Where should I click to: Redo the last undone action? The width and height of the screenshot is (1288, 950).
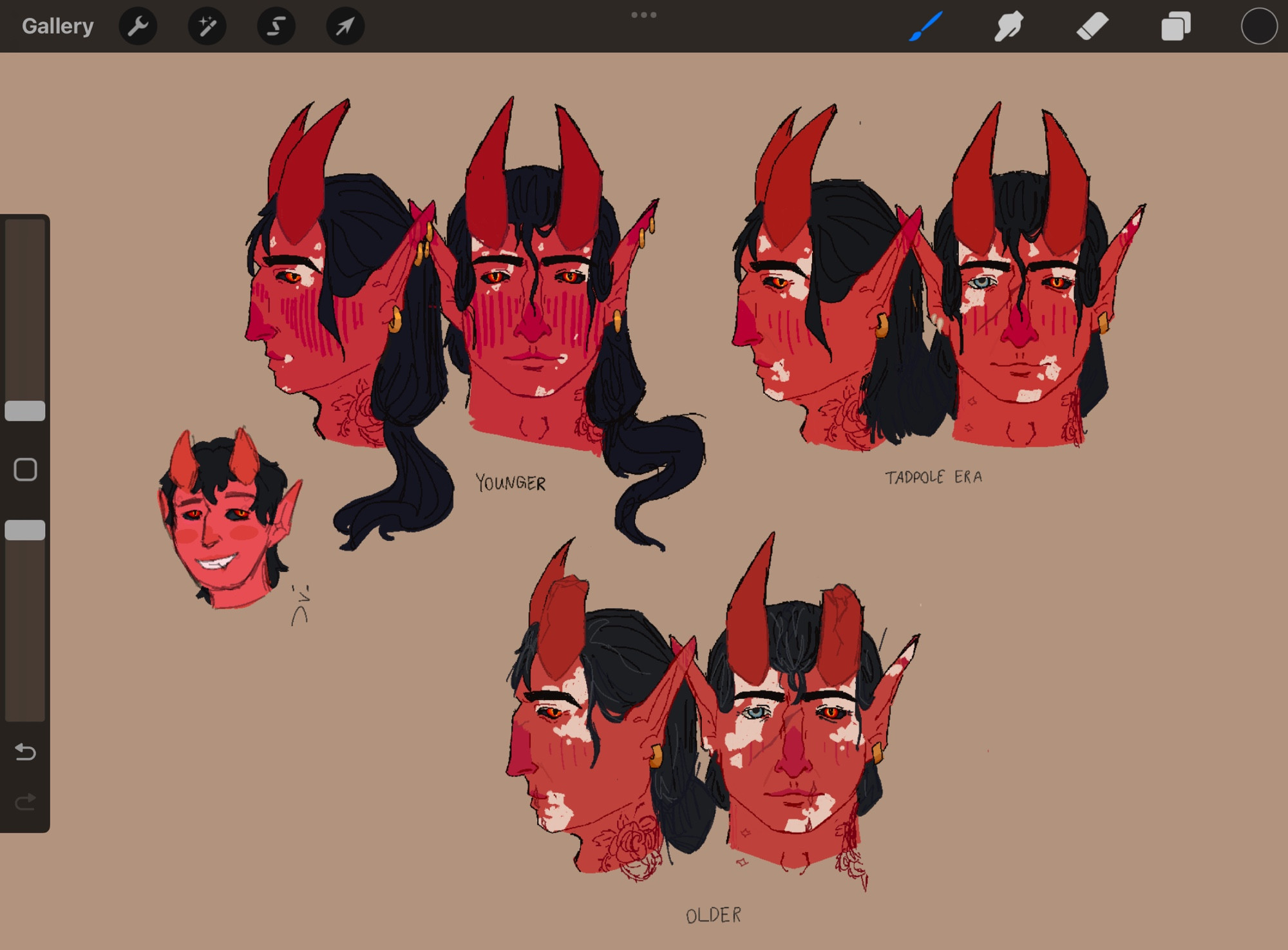tap(25, 802)
